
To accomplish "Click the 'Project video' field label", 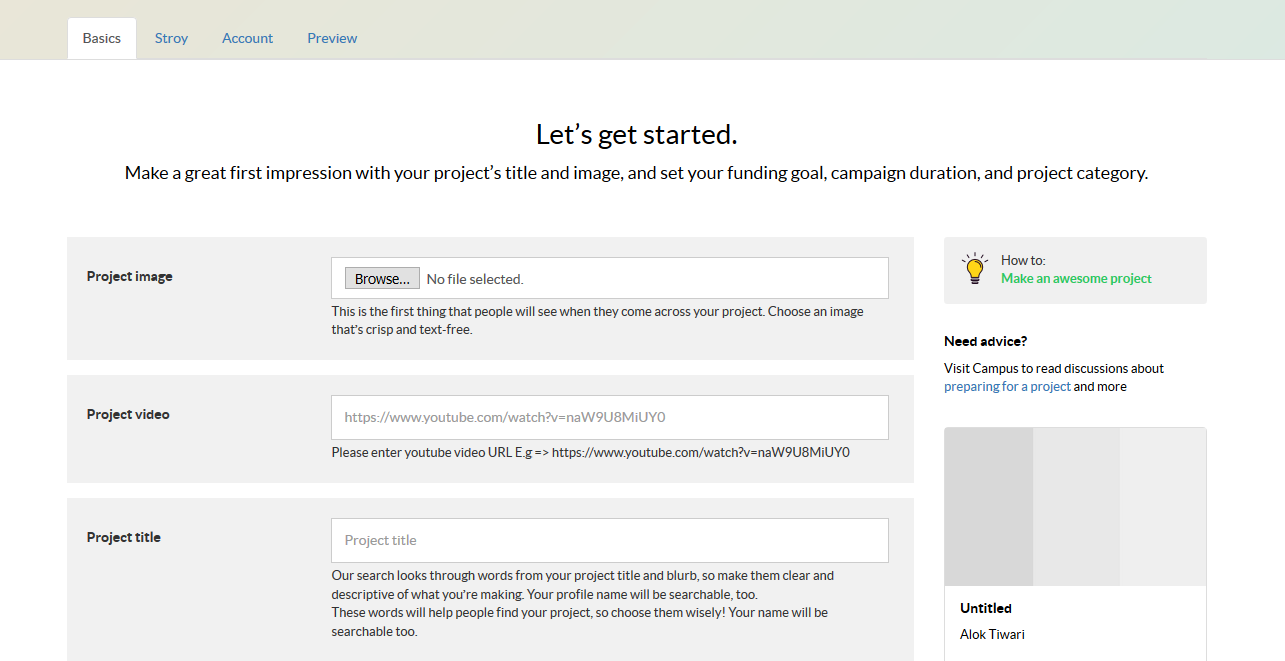I will pyautogui.click(x=128, y=415).
